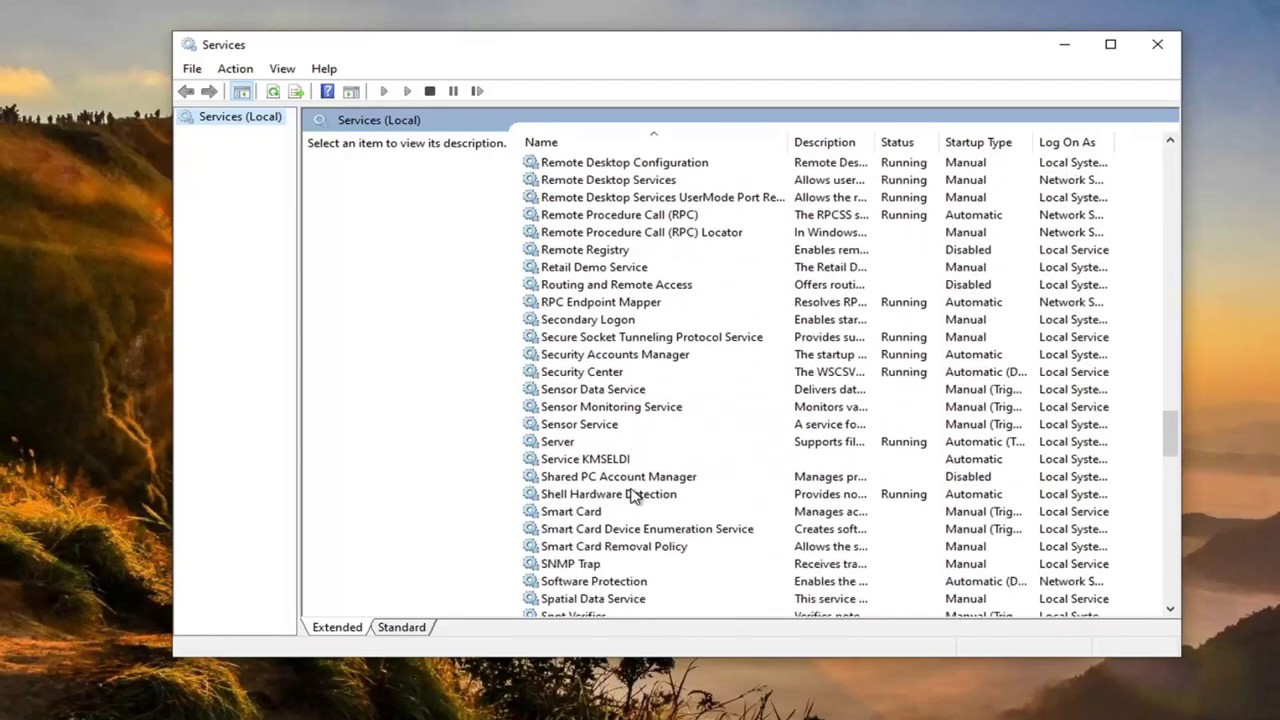Click the Stop Service square icon
Image resolution: width=1280 pixels, height=720 pixels.
click(430, 91)
